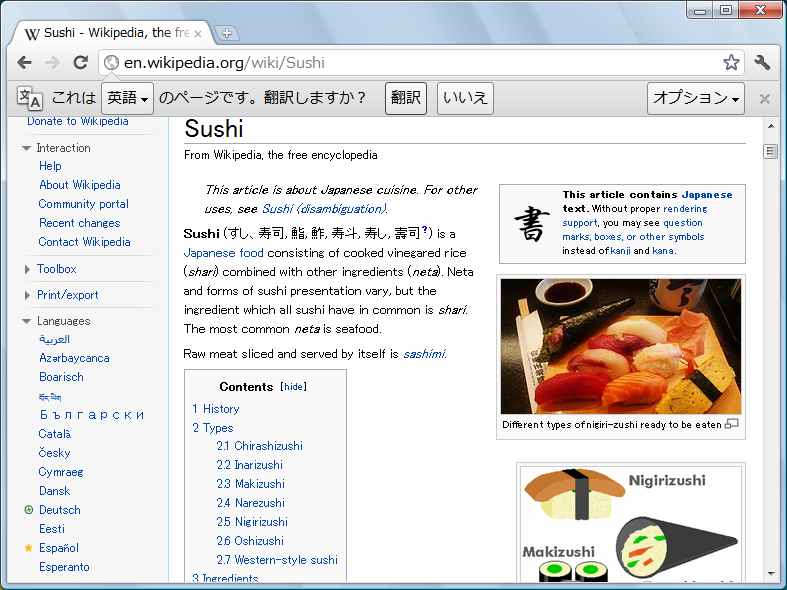Click the green icon beside Deutsch
This screenshot has width=787, height=590.
click(x=29, y=510)
